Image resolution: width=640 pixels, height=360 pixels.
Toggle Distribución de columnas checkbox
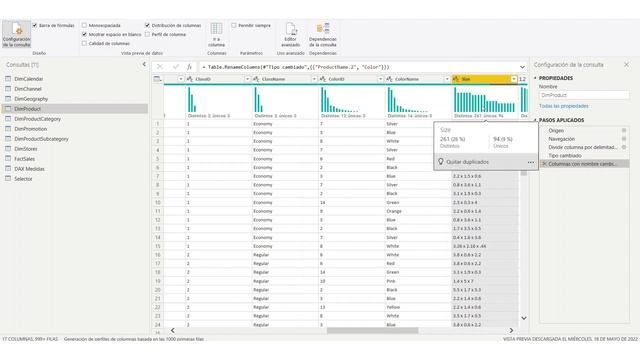click(147, 25)
